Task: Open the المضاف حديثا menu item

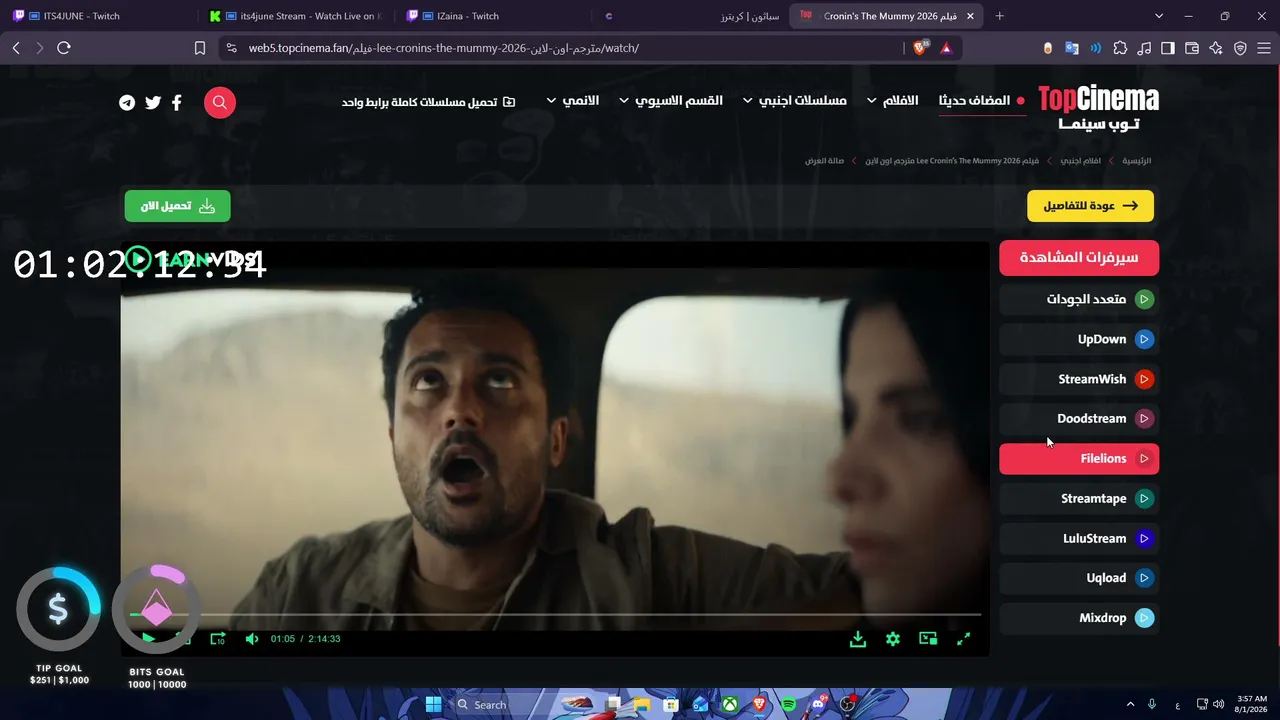Action: (x=982, y=101)
